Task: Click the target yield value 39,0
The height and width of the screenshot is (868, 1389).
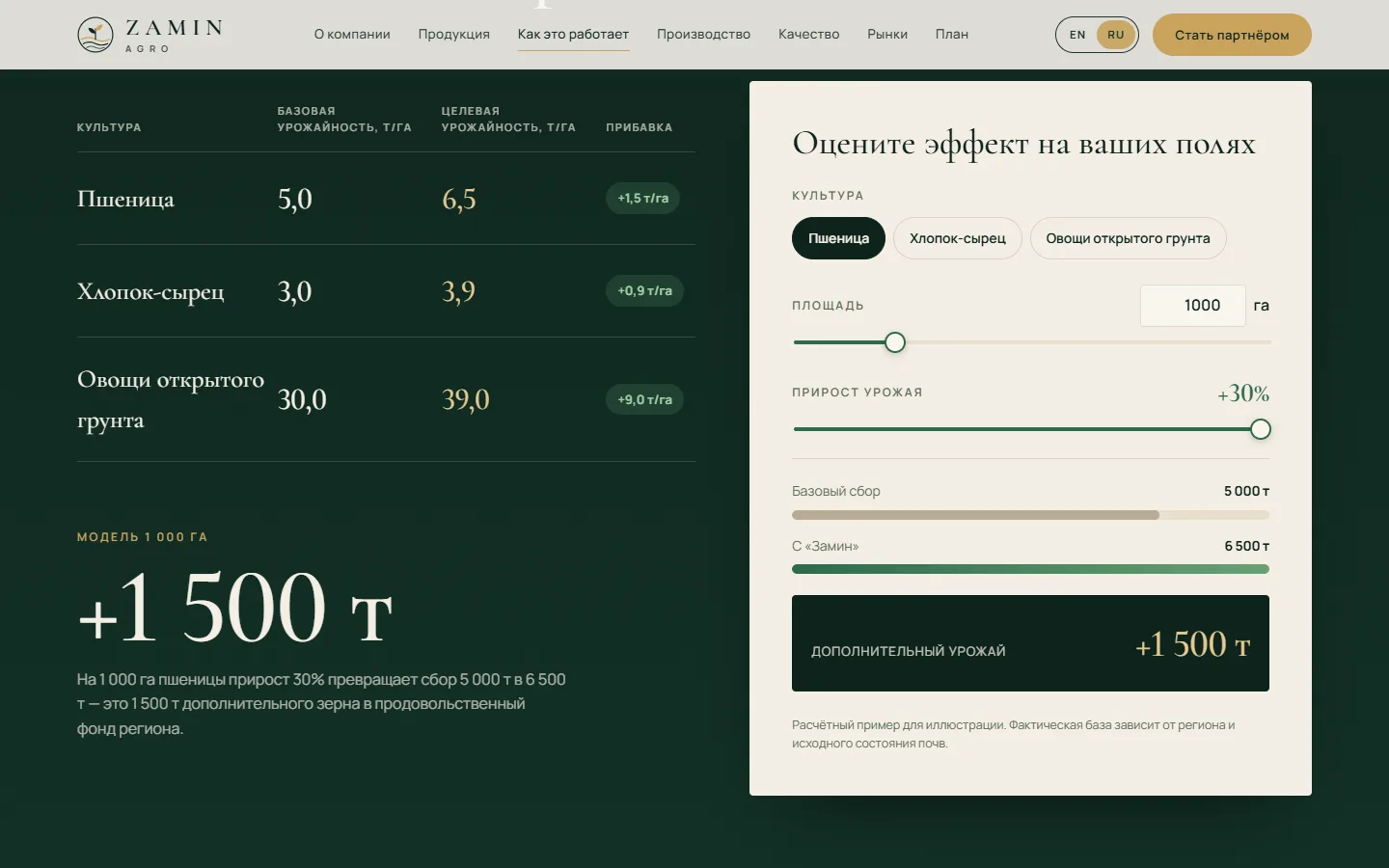Action: click(x=466, y=400)
